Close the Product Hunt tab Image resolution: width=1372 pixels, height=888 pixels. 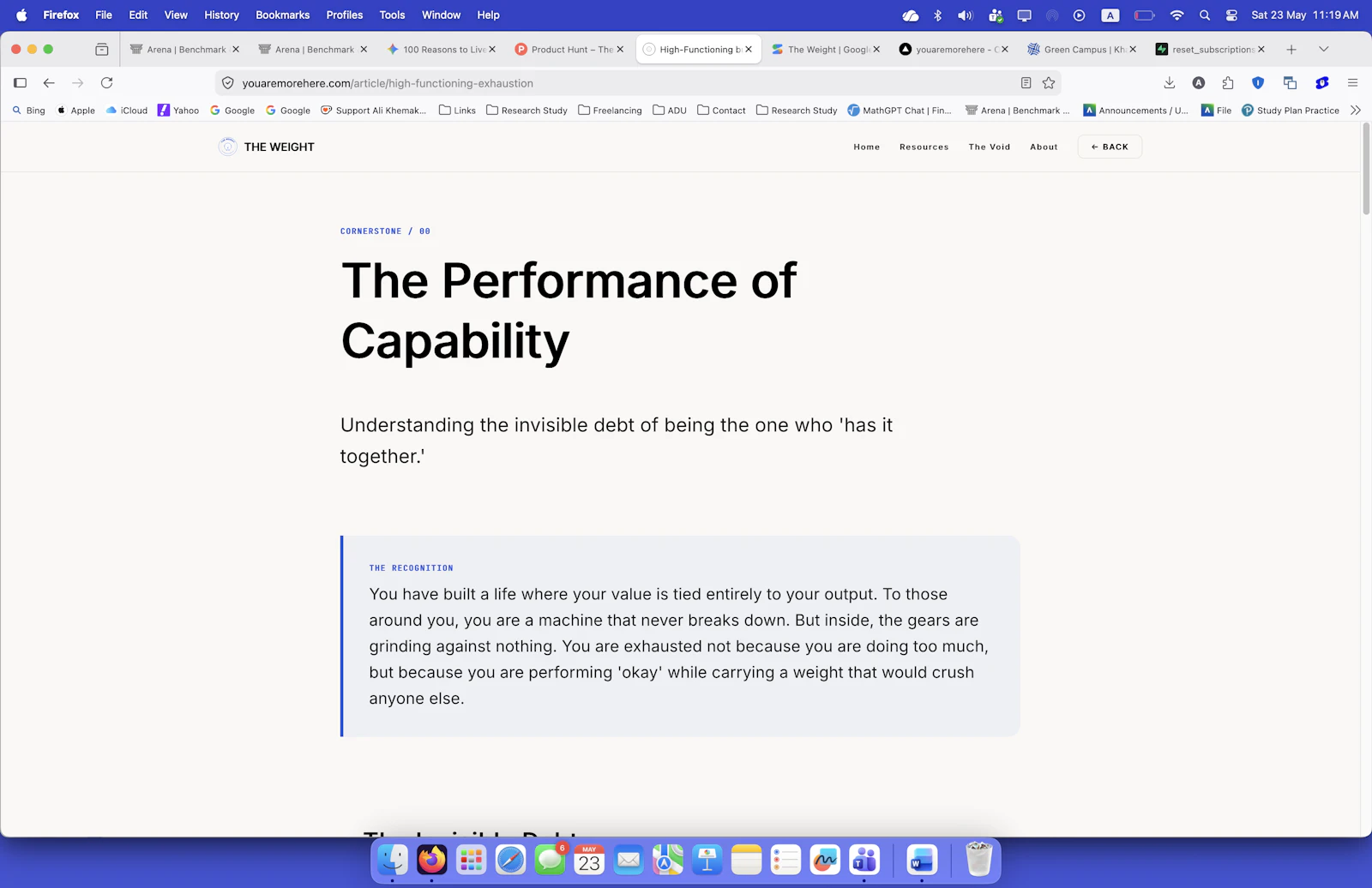pos(620,50)
